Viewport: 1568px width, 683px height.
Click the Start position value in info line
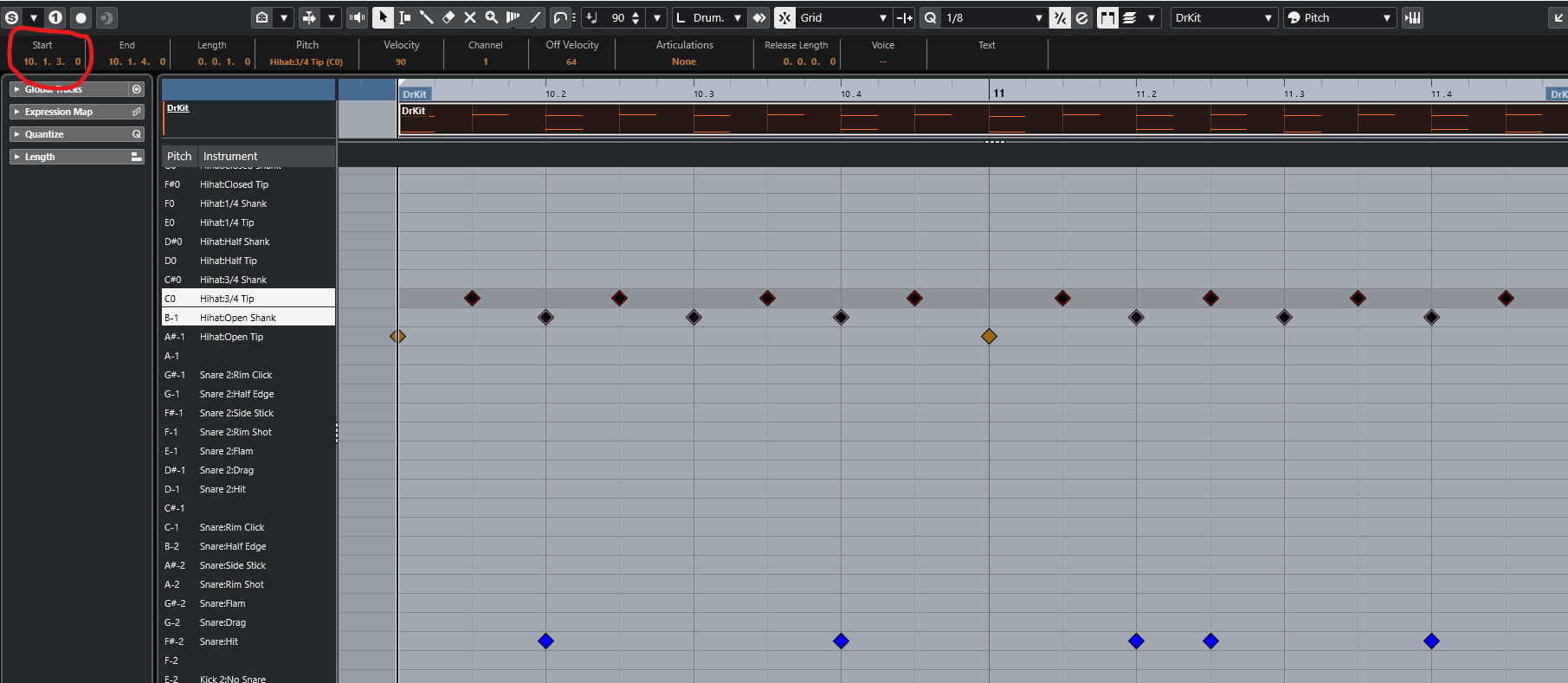(x=52, y=61)
